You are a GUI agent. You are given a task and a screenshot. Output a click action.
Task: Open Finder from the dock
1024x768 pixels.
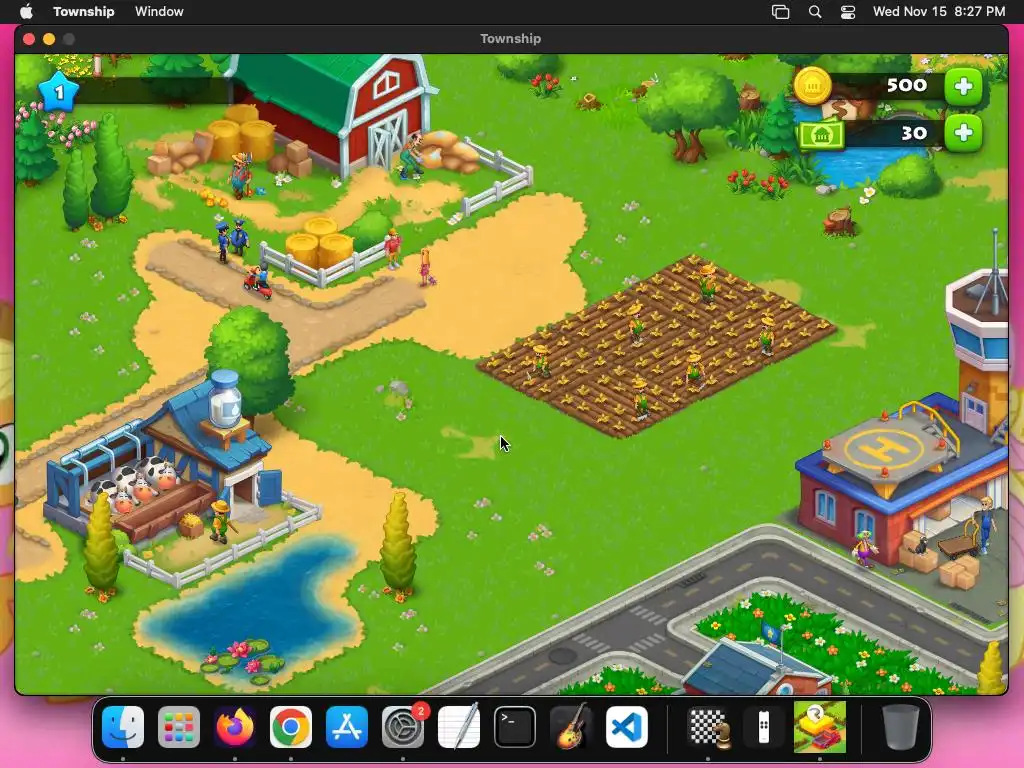point(123,726)
